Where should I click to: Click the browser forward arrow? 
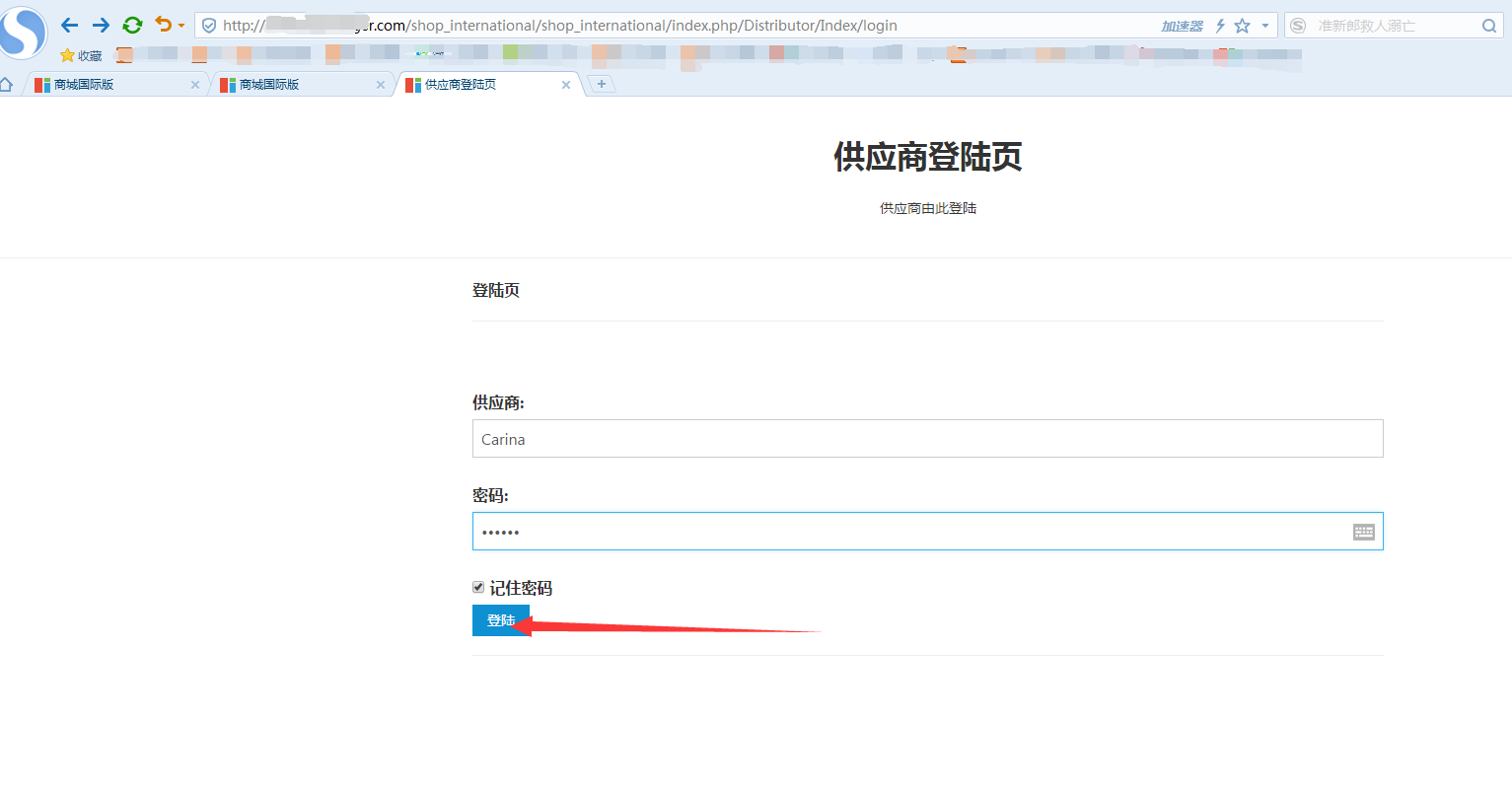(101, 26)
